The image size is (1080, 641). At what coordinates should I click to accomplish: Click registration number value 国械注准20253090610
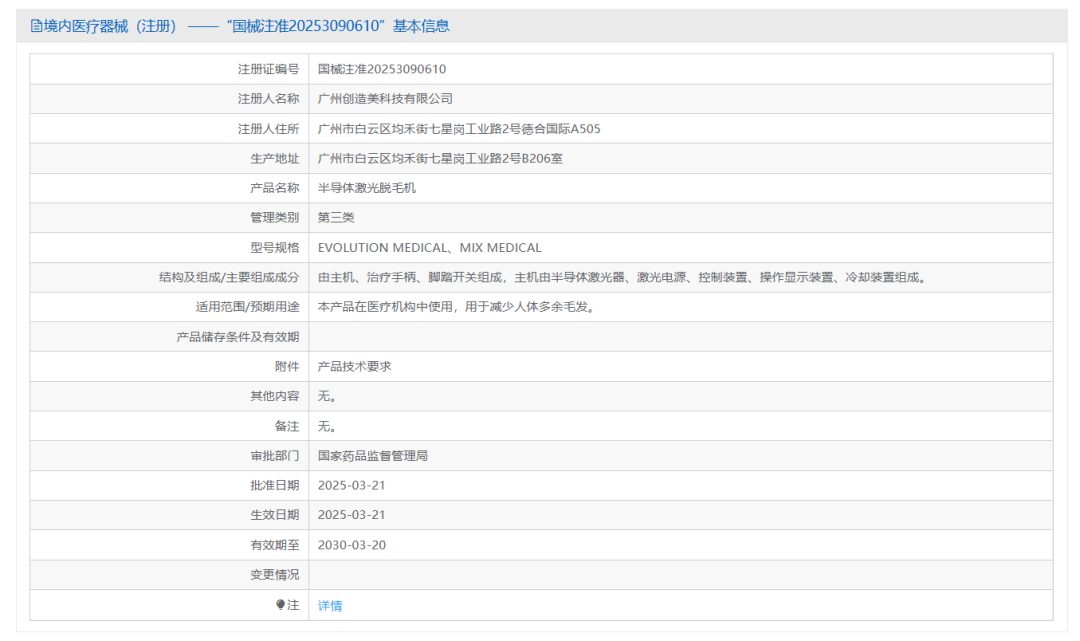tap(381, 69)
